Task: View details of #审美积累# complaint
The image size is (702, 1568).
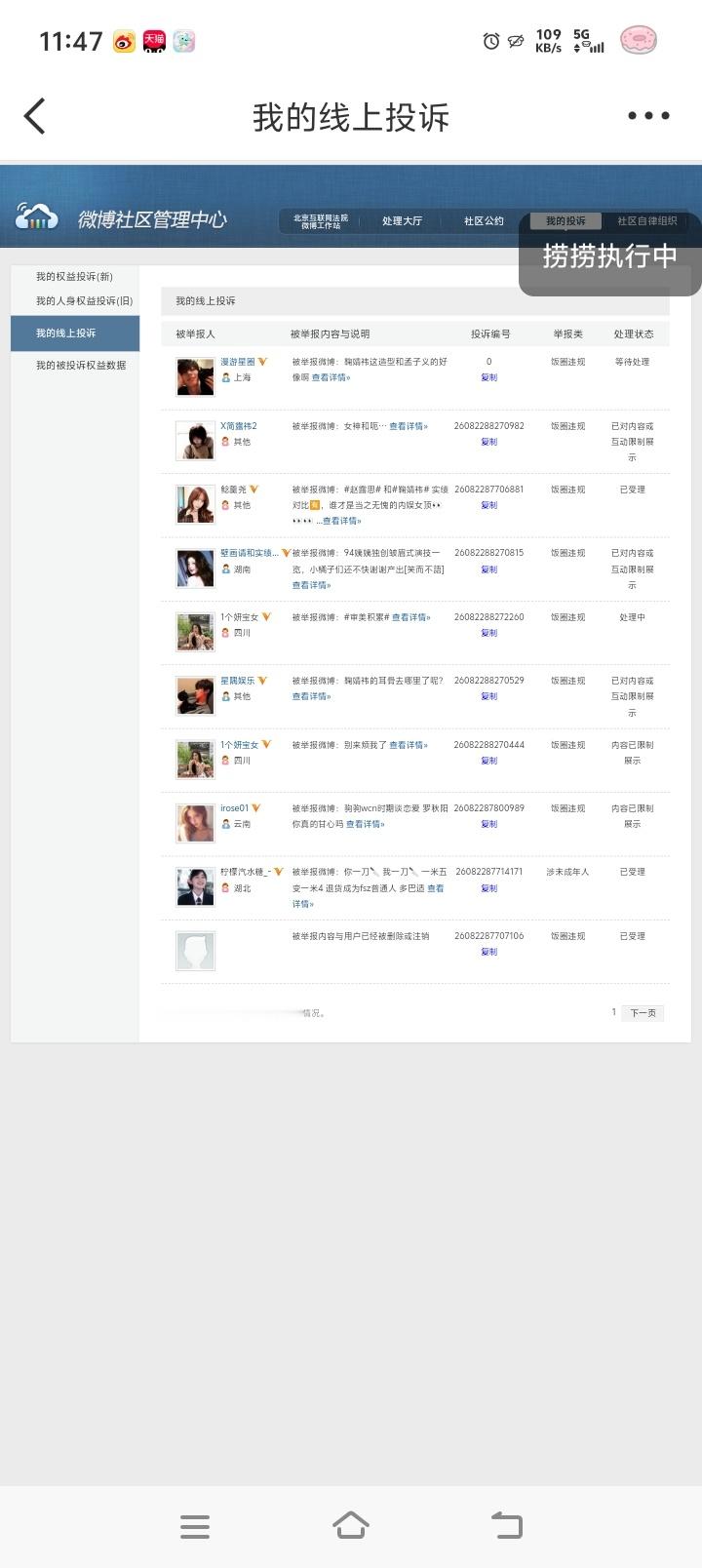Action: (410, 617)
